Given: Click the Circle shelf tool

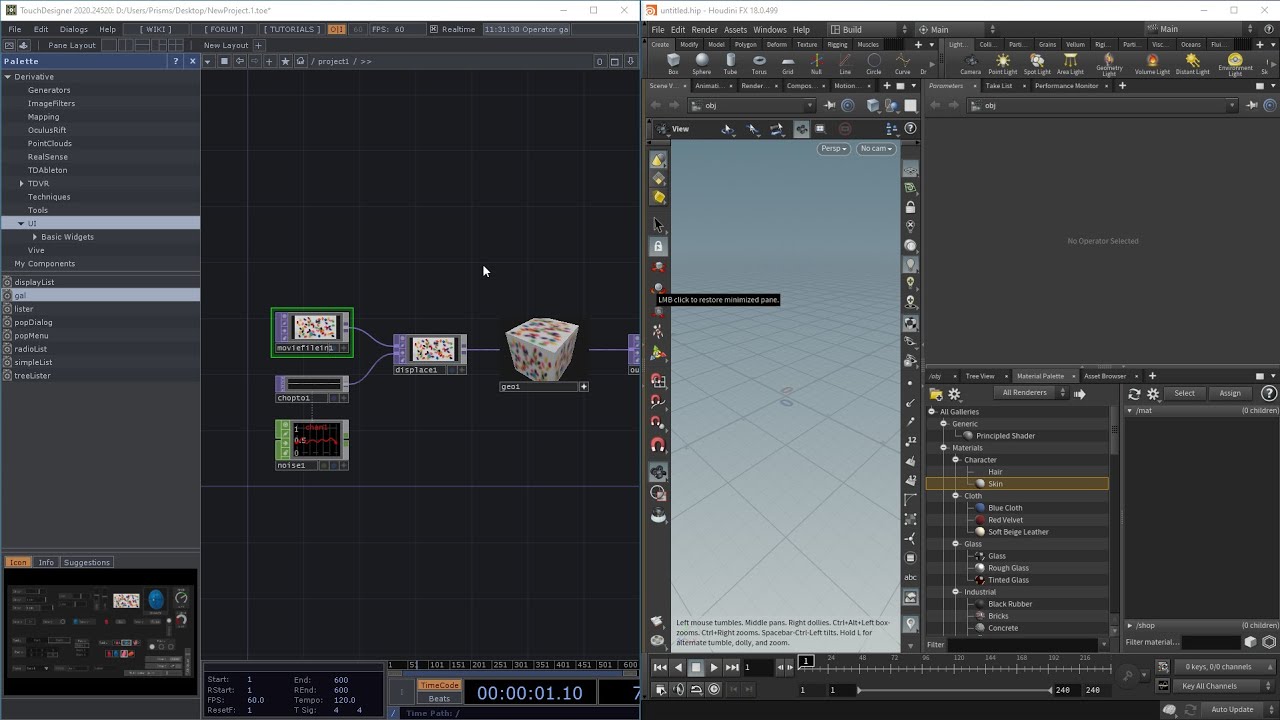Looking at the screenshot, I should (874, 63).
